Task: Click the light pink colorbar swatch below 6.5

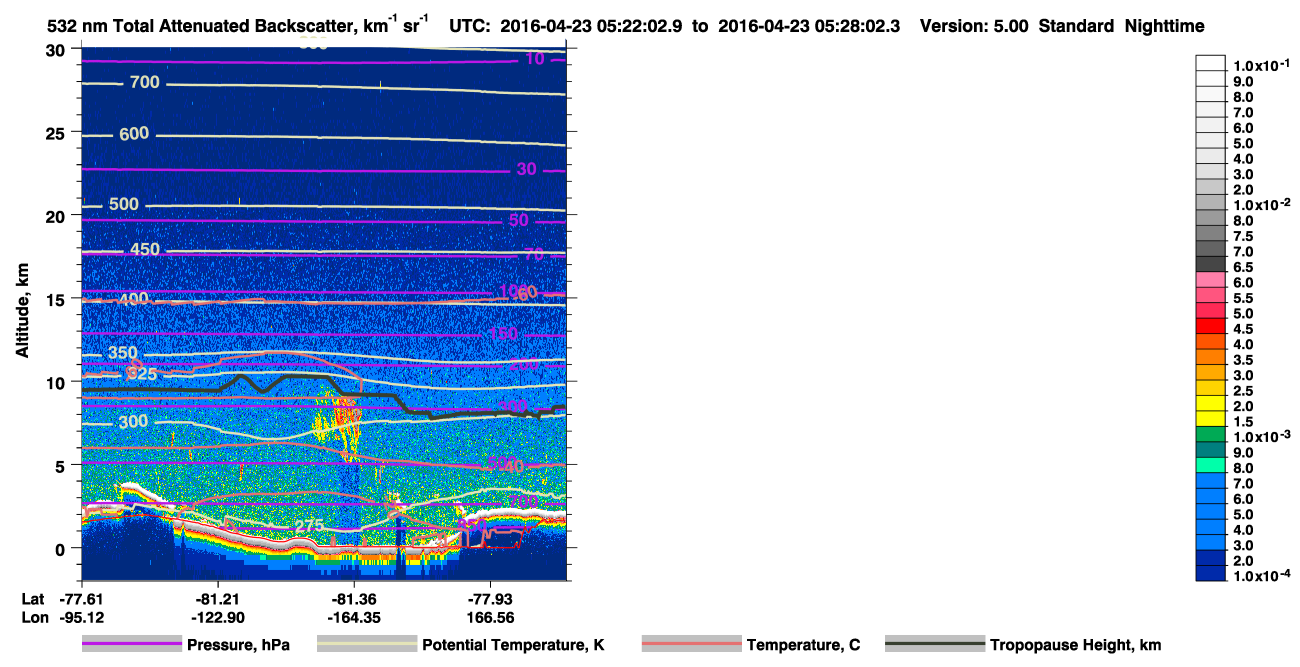Action: 1210,279
